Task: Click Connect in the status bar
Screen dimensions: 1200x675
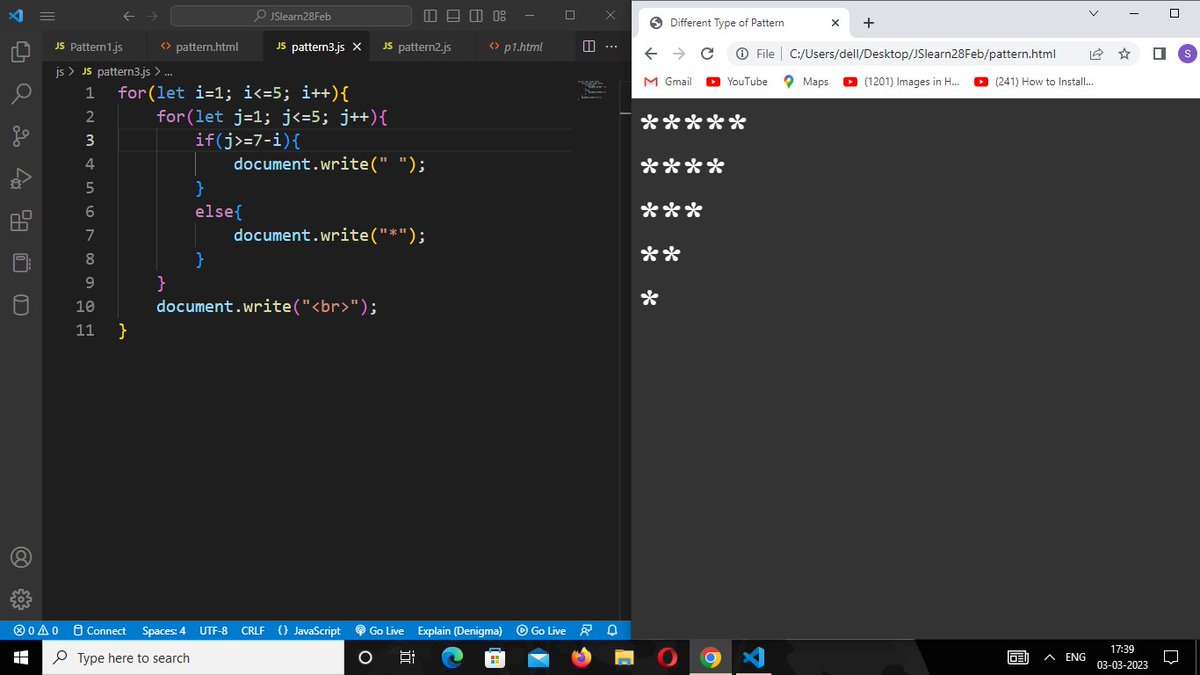Action: coord(99,631)
